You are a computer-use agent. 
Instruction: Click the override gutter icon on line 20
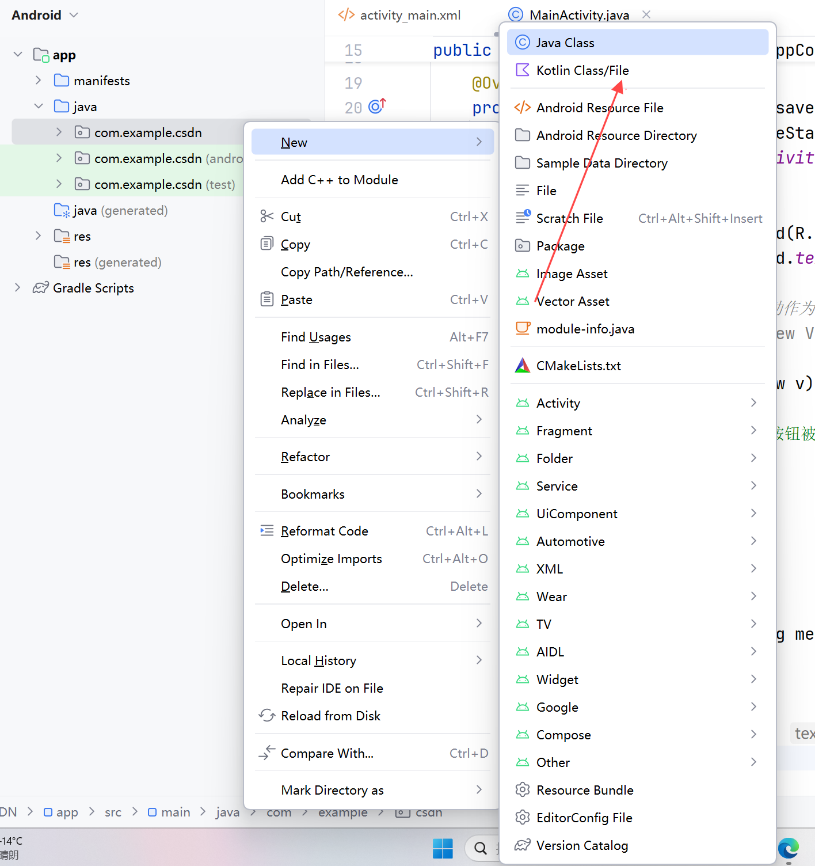377,105
